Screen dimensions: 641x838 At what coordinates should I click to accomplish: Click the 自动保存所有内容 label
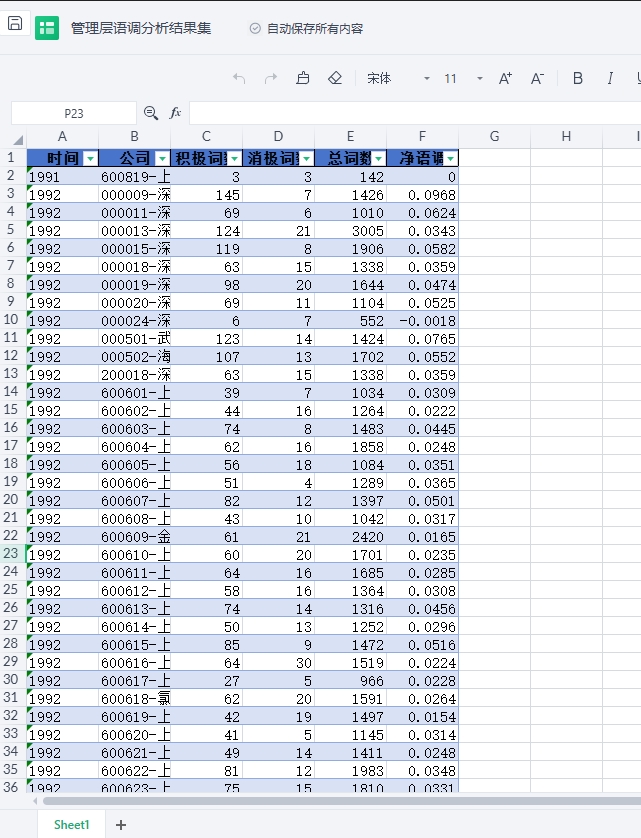(315, 28)
